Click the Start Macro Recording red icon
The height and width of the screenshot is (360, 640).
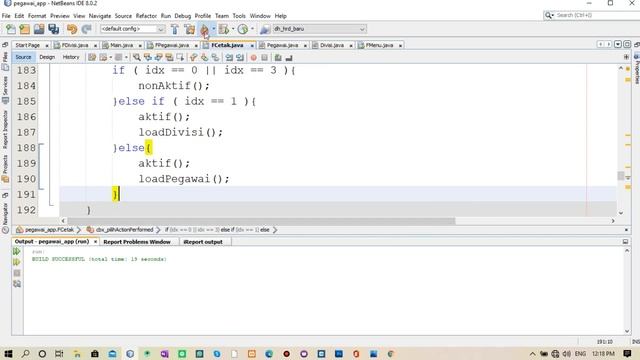pyautogui.click(x=253, y=58)
